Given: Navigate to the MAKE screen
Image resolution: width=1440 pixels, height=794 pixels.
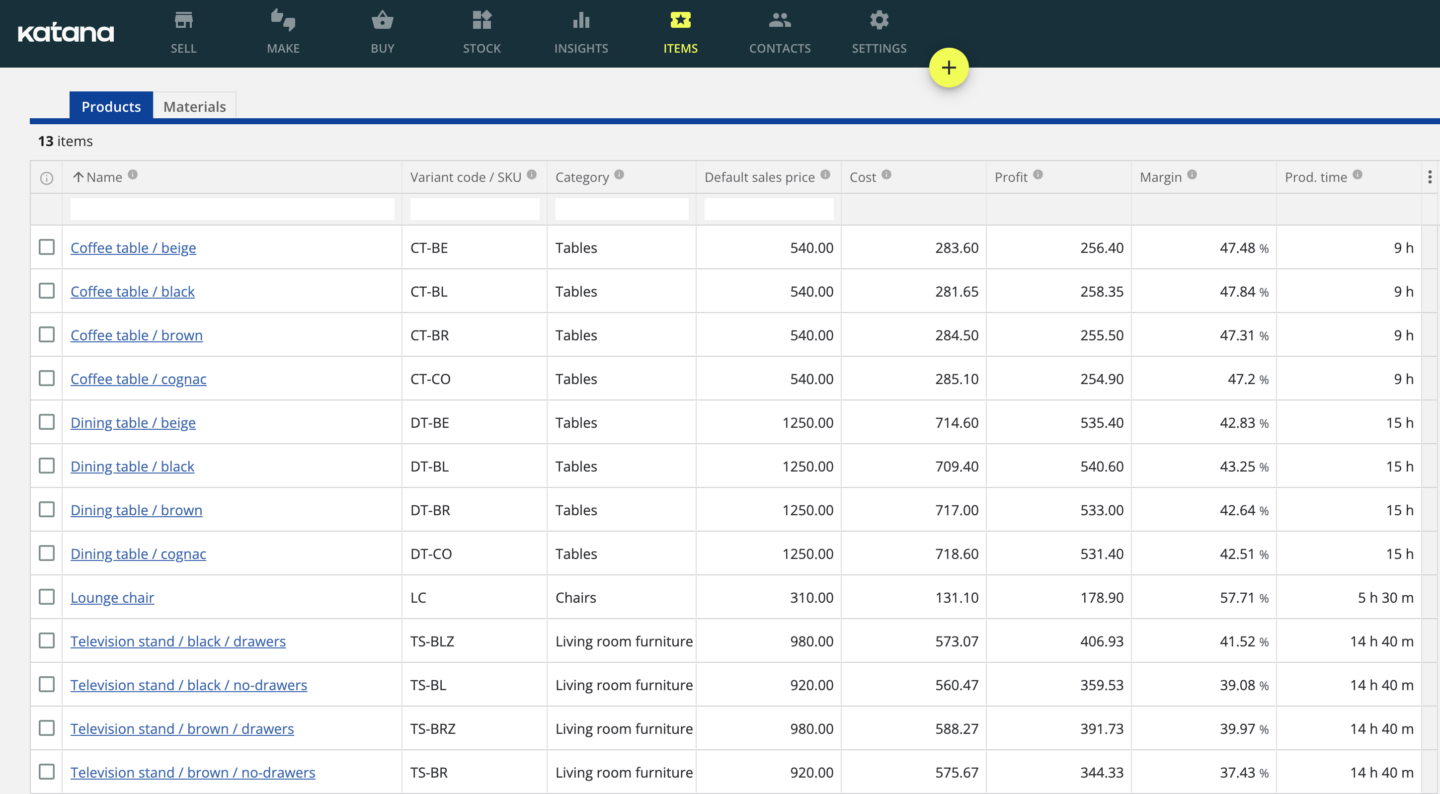Looking at the screenshot, I should pyautogui.click(x=283, y=32).
